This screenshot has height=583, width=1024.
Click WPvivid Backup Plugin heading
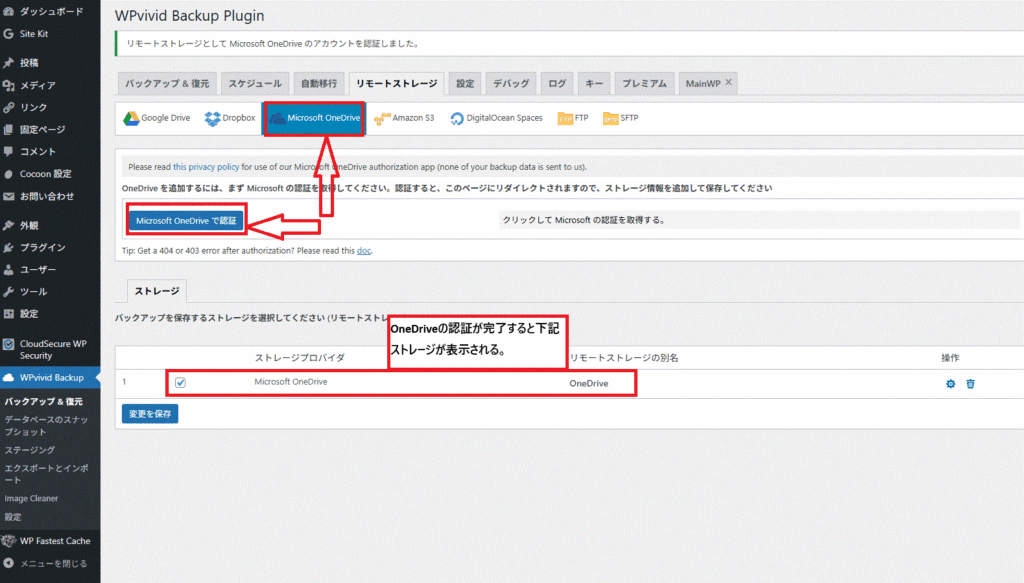(x=189, y=15)
